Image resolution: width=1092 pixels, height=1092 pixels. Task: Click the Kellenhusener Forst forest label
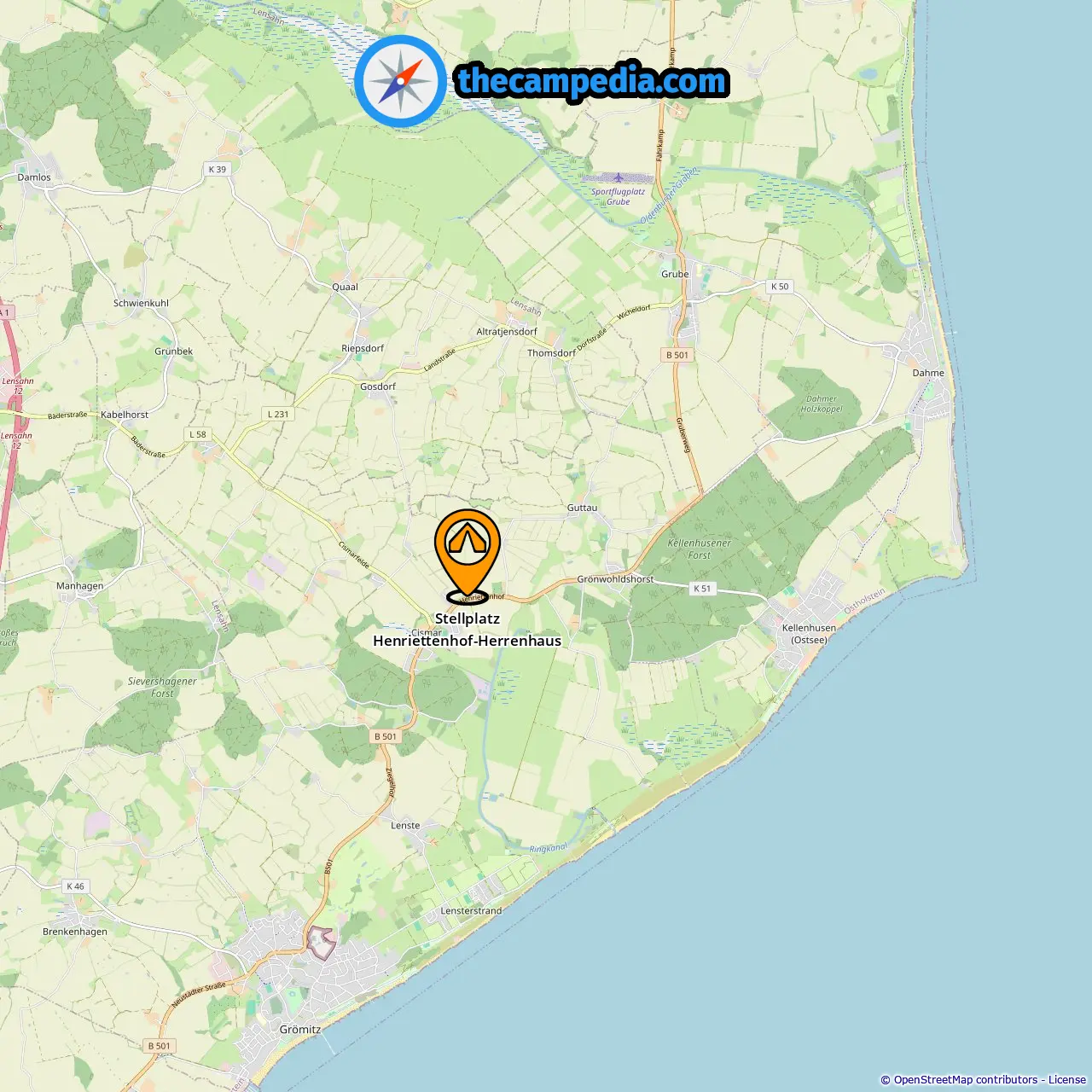(700, 549)
